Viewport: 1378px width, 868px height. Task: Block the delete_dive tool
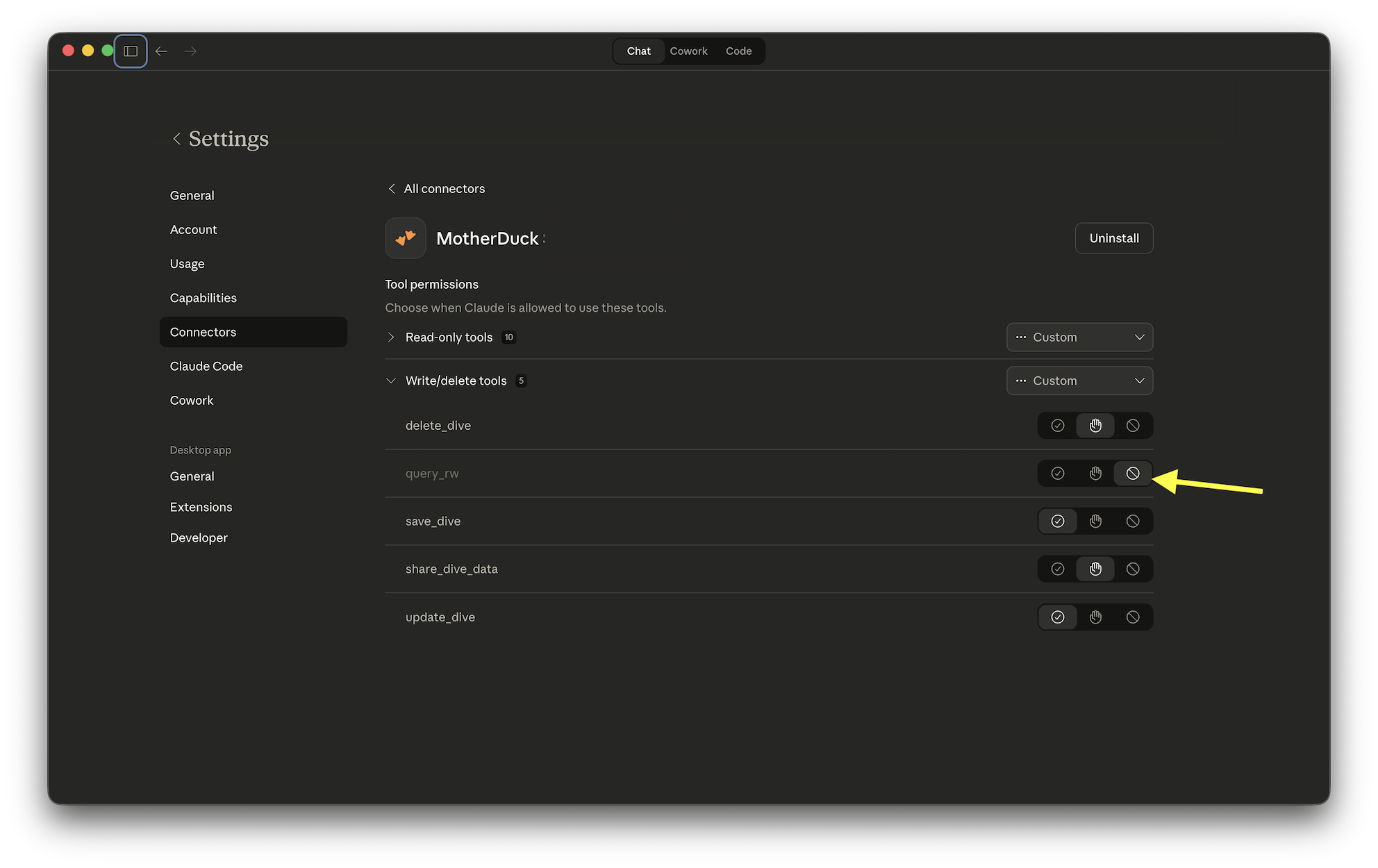[x=1133, y=426]
